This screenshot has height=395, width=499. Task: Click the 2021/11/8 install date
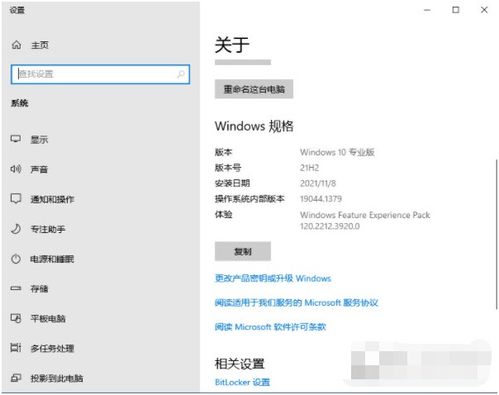pyautogui.click(x=318, y=183)
